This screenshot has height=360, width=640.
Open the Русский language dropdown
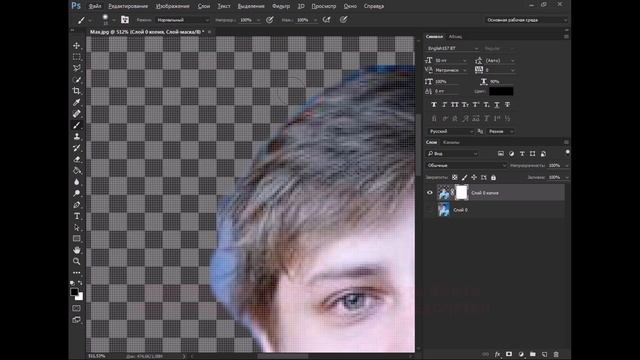tap(450, 131)
